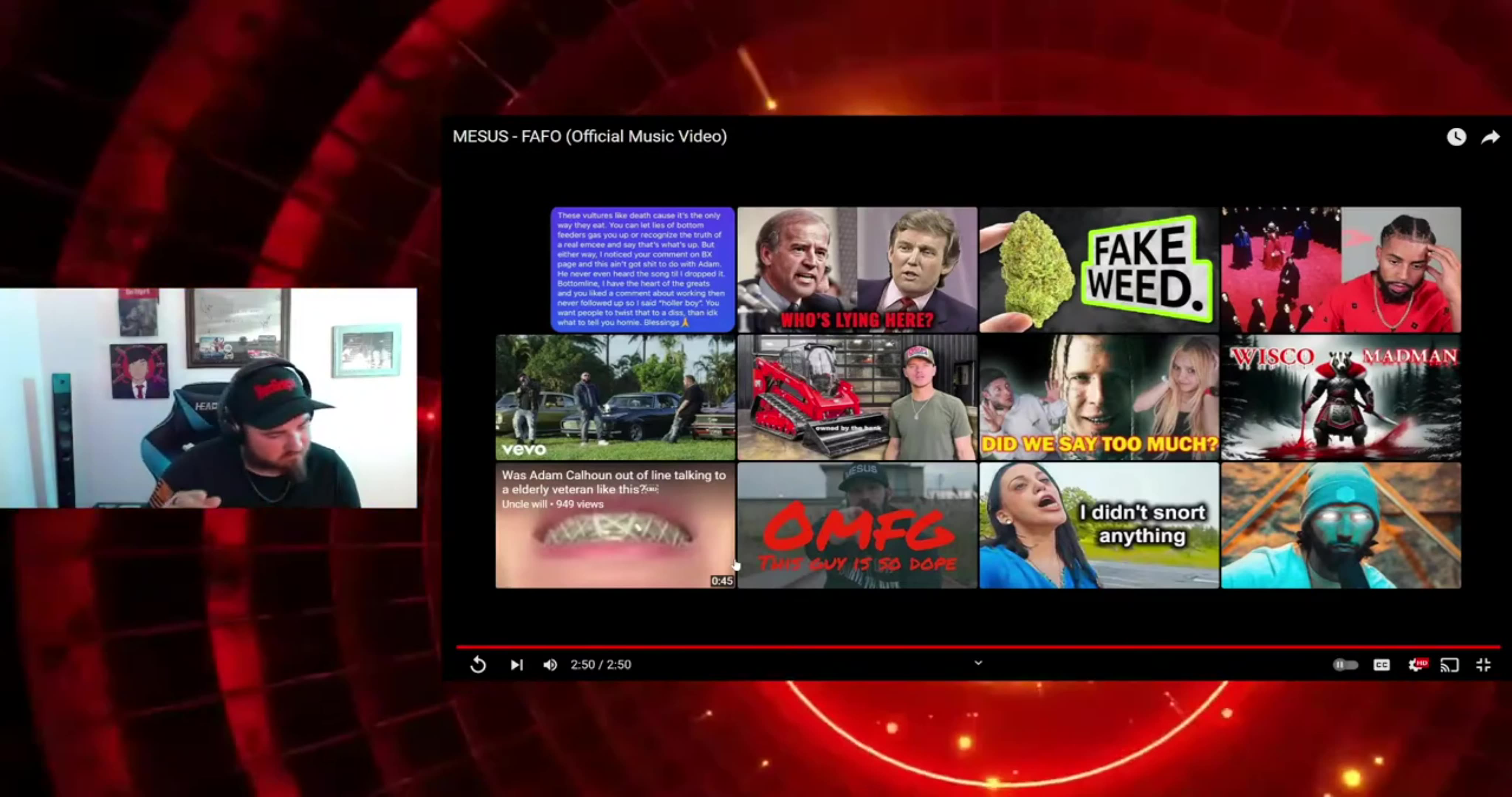Open WHO'S LYING HERE suggested video
The height and width of the screenshot is (797, 1512).
pyautogui.click(x=857, y=269)
